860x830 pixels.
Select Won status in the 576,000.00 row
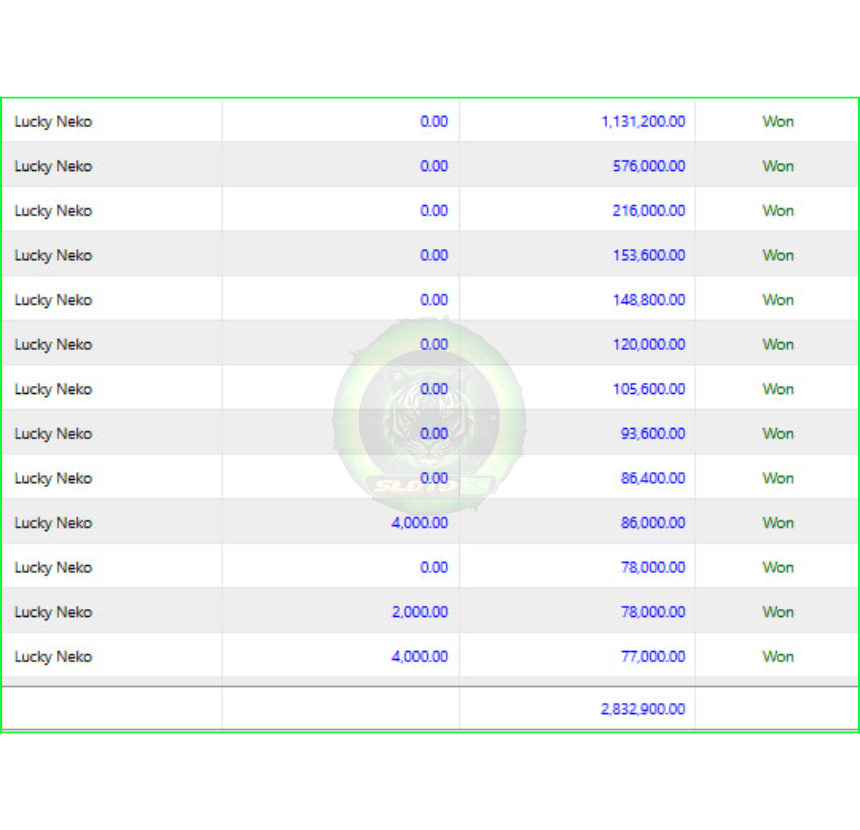(x=778, y=166)
